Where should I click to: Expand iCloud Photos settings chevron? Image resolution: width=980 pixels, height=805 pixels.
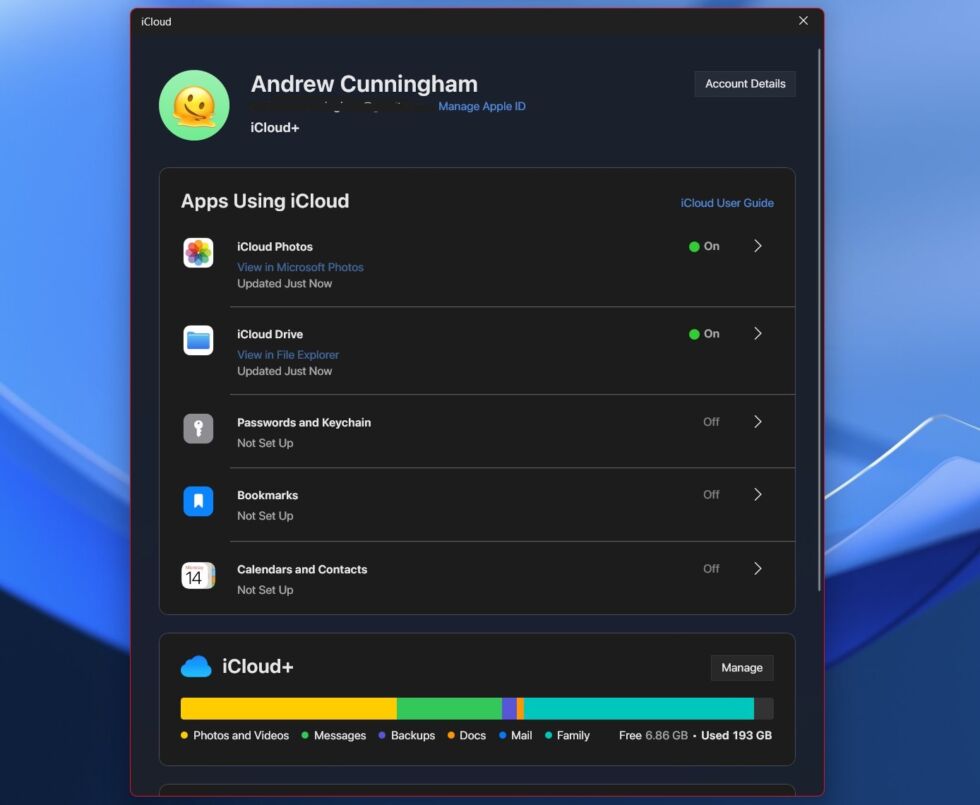[758, 246]
